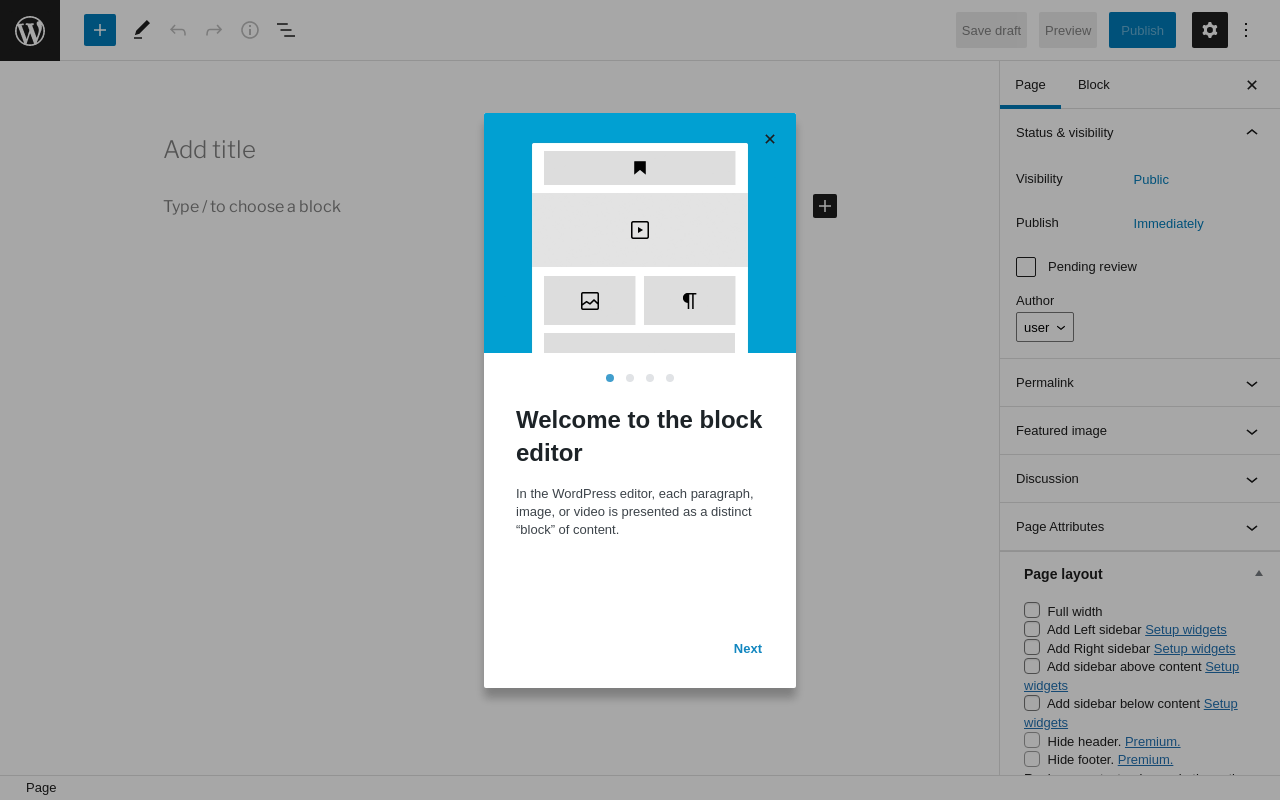Redo the last change

(214, 30)
